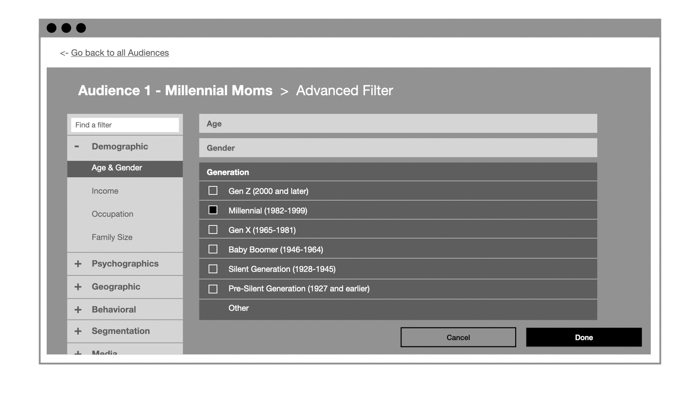Click Audience 1 - Millennial Moms breadcrumb
This screenshot has height=394, width=700.
[x=175, y=91]
